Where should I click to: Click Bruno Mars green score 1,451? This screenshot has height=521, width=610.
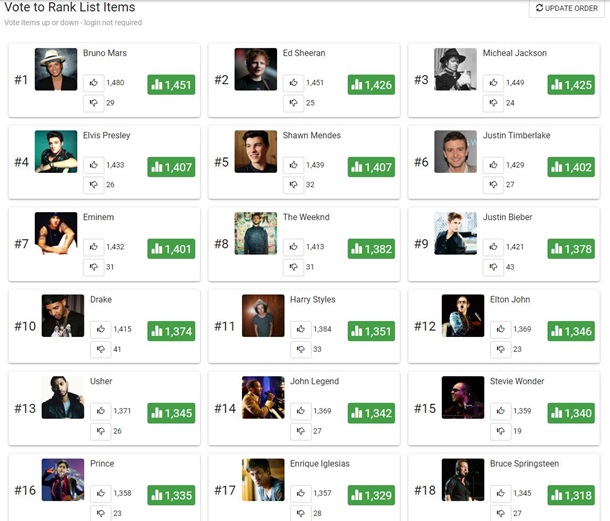tap(171, 85)
